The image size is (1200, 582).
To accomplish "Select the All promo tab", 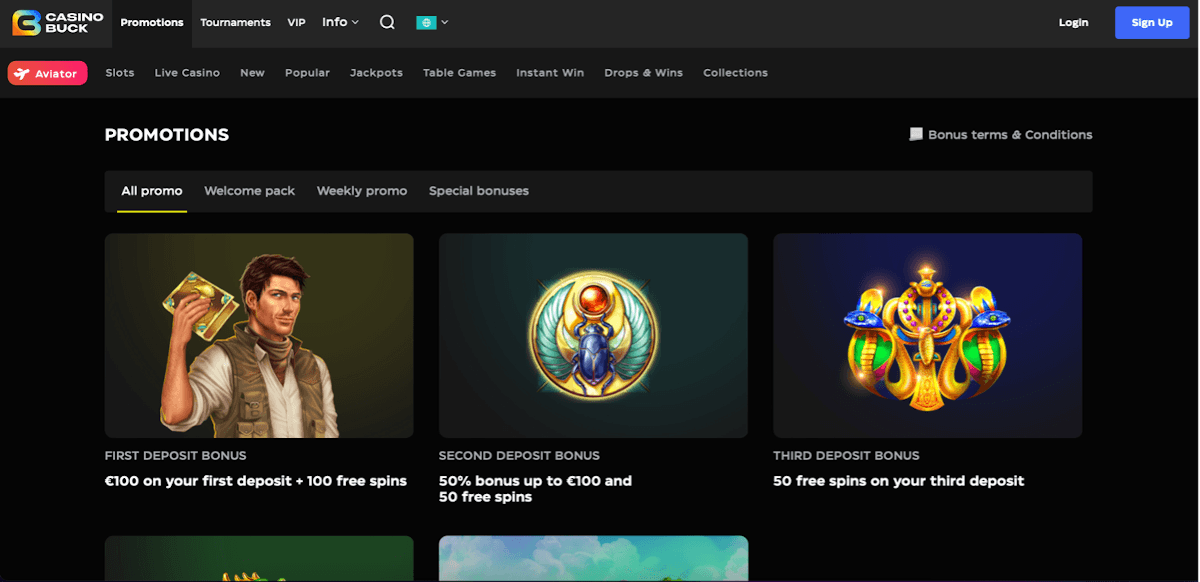I will tap(152, 191).
